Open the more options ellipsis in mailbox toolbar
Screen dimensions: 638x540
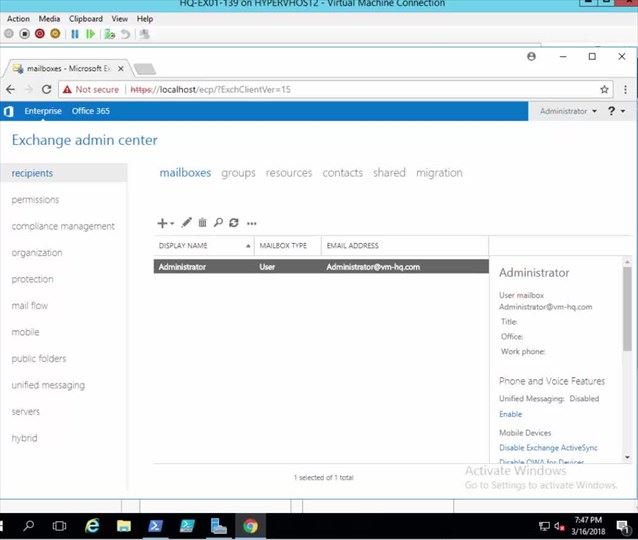(x=252, y=223)
